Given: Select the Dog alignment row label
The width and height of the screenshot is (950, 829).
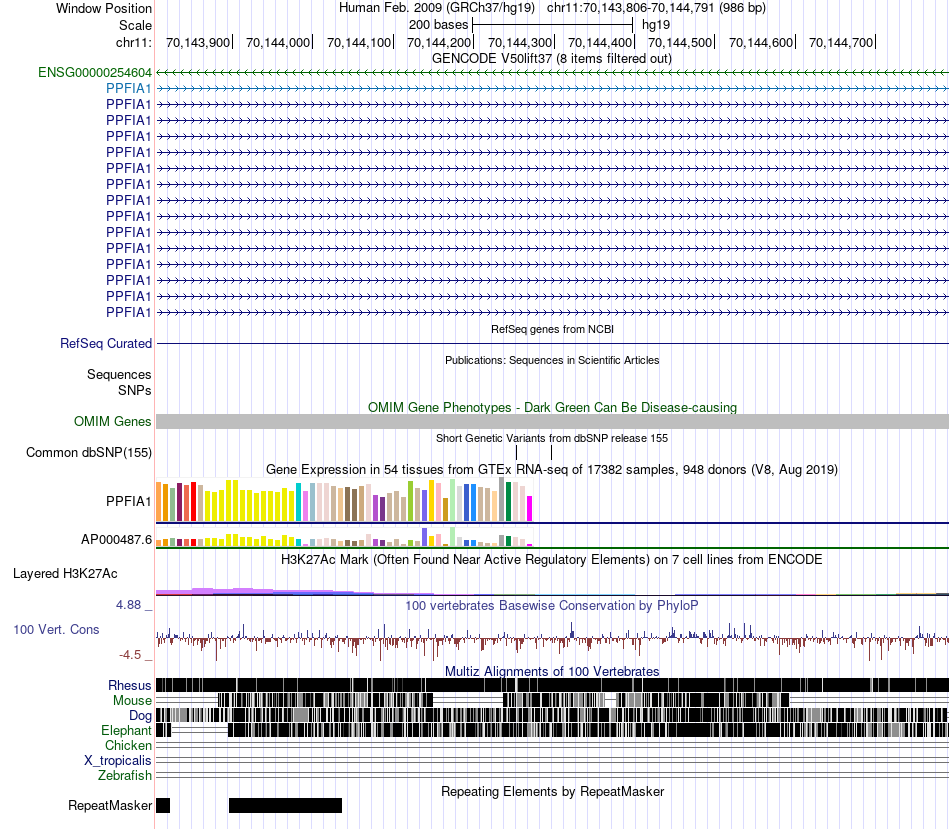Looking at the screenshot, I should pos(140,716).
